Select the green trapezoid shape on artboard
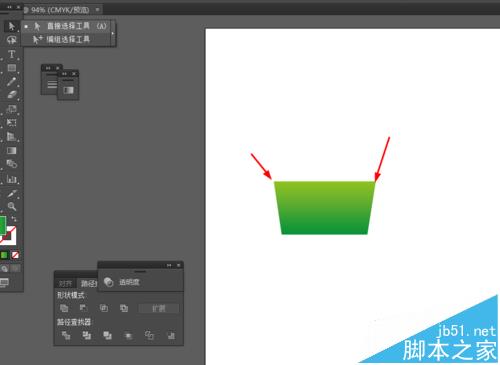500x365 pixels. click(324, 208)
